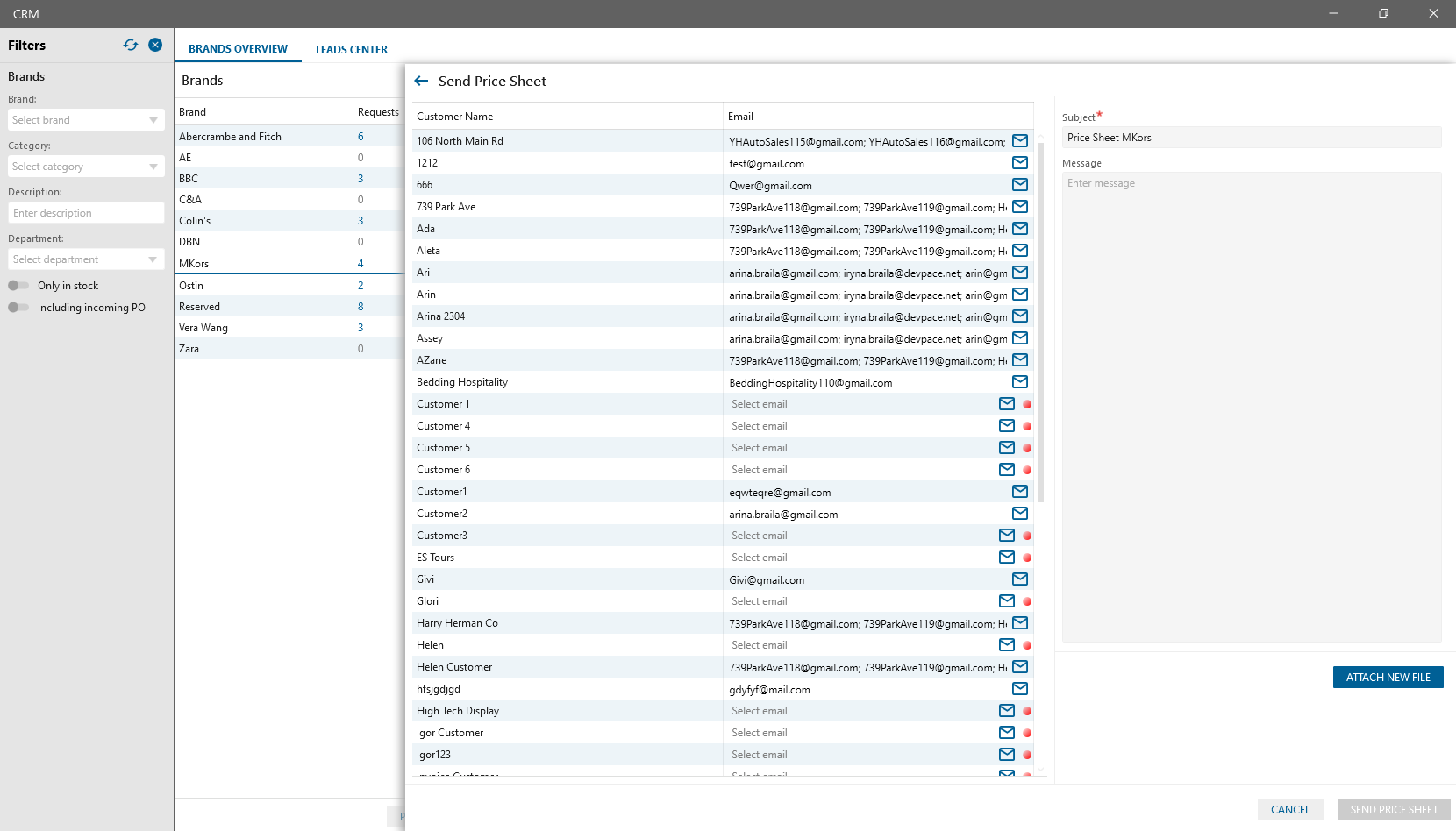The image size is (1456, 831).
Task: Switch to the Leads Center tab
Action: [352, 50]
